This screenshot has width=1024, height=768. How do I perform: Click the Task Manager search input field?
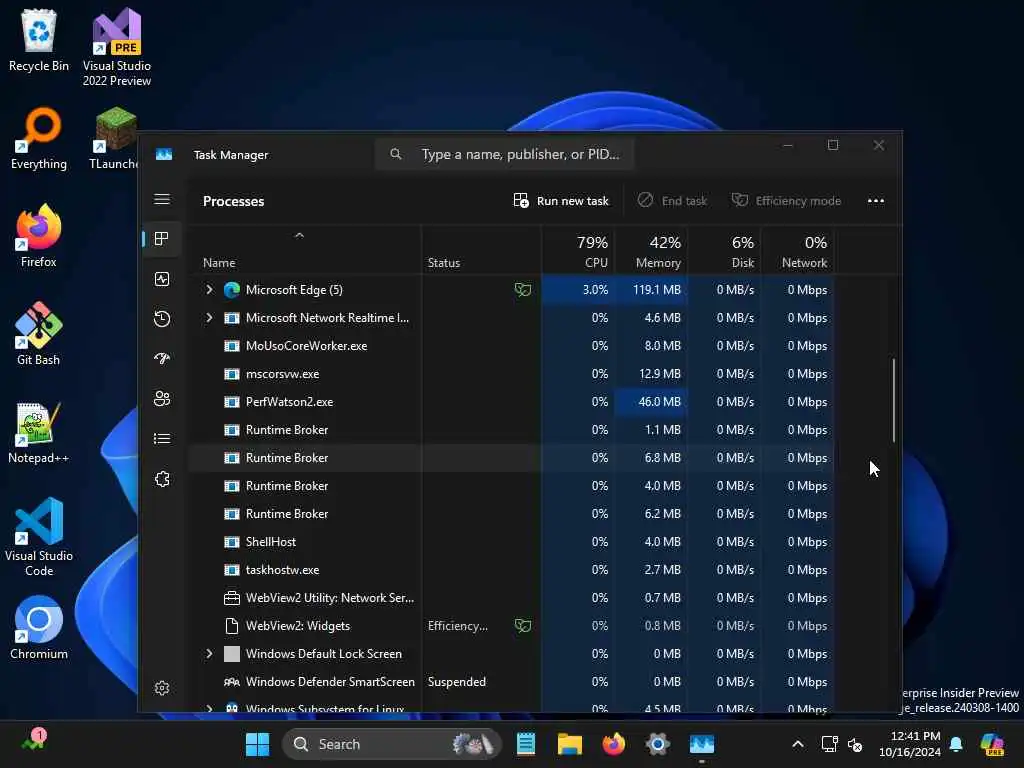coord(504,154)
